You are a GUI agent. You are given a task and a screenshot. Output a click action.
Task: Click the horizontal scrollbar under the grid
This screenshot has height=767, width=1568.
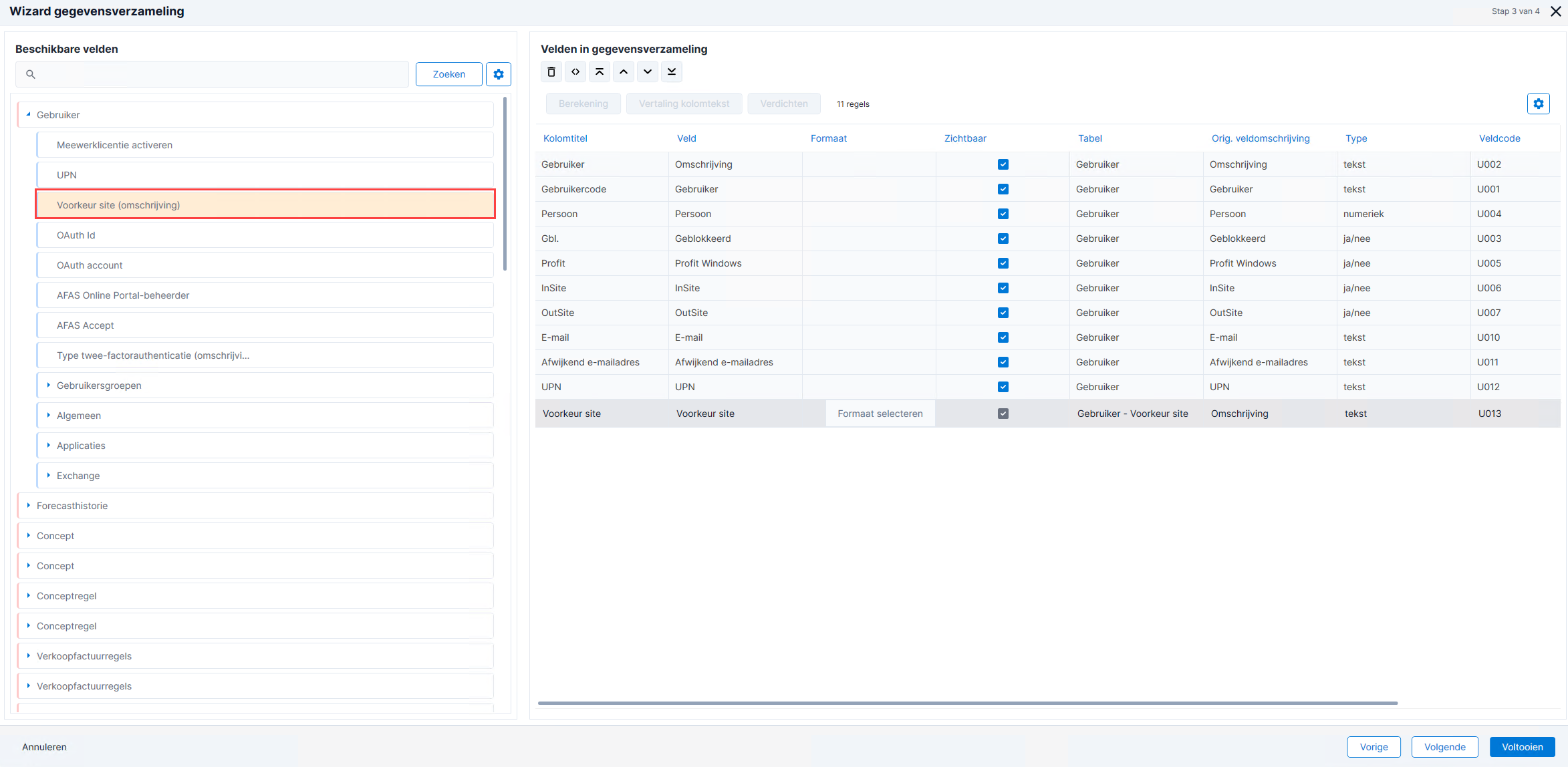pyautogui.click(x=968, y=703)
